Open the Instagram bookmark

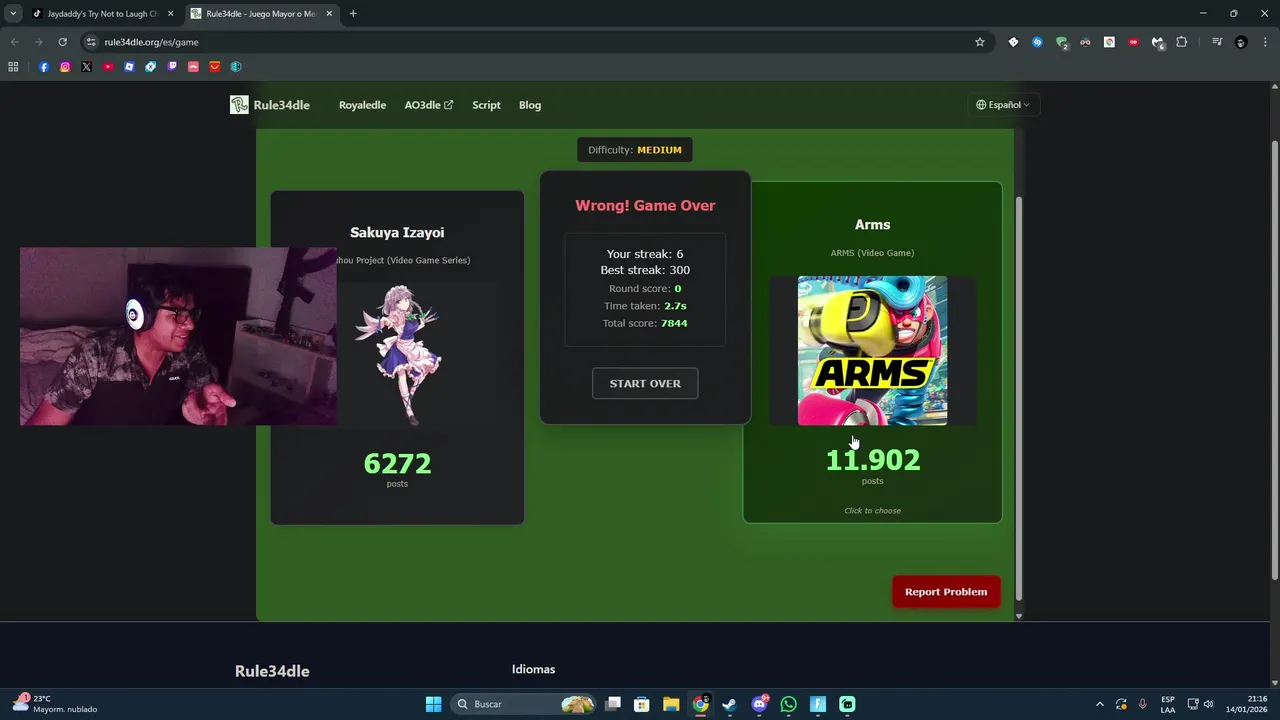(x=65, y=67)
